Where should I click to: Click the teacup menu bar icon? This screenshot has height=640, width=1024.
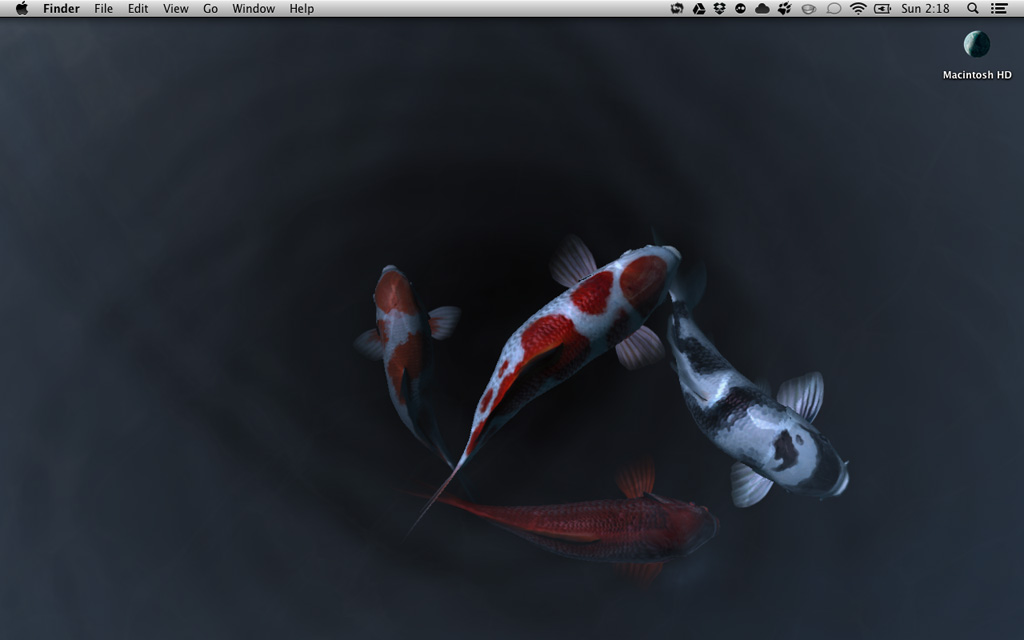coord(809,9)
